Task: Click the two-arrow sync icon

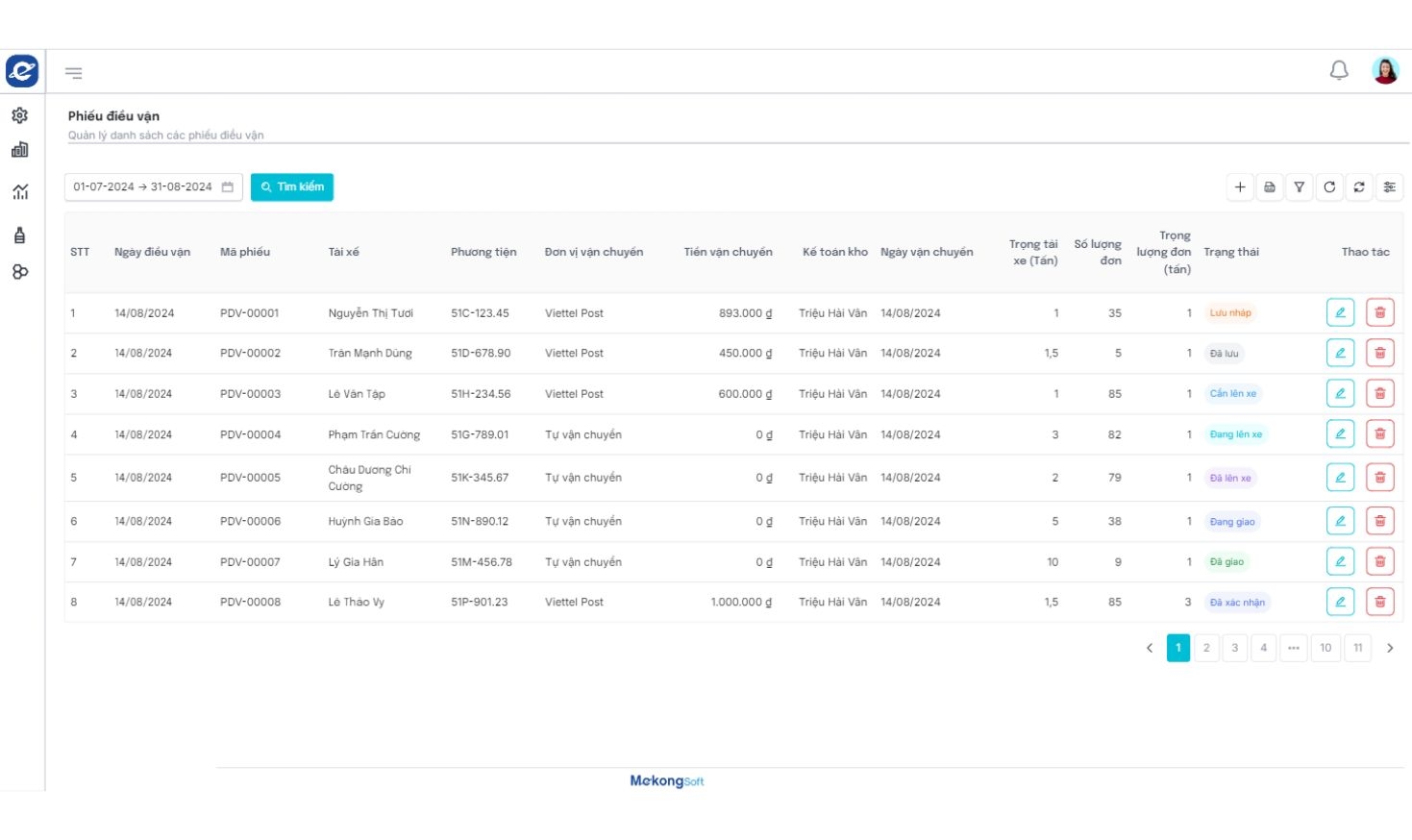Action: pos(1359,187)
